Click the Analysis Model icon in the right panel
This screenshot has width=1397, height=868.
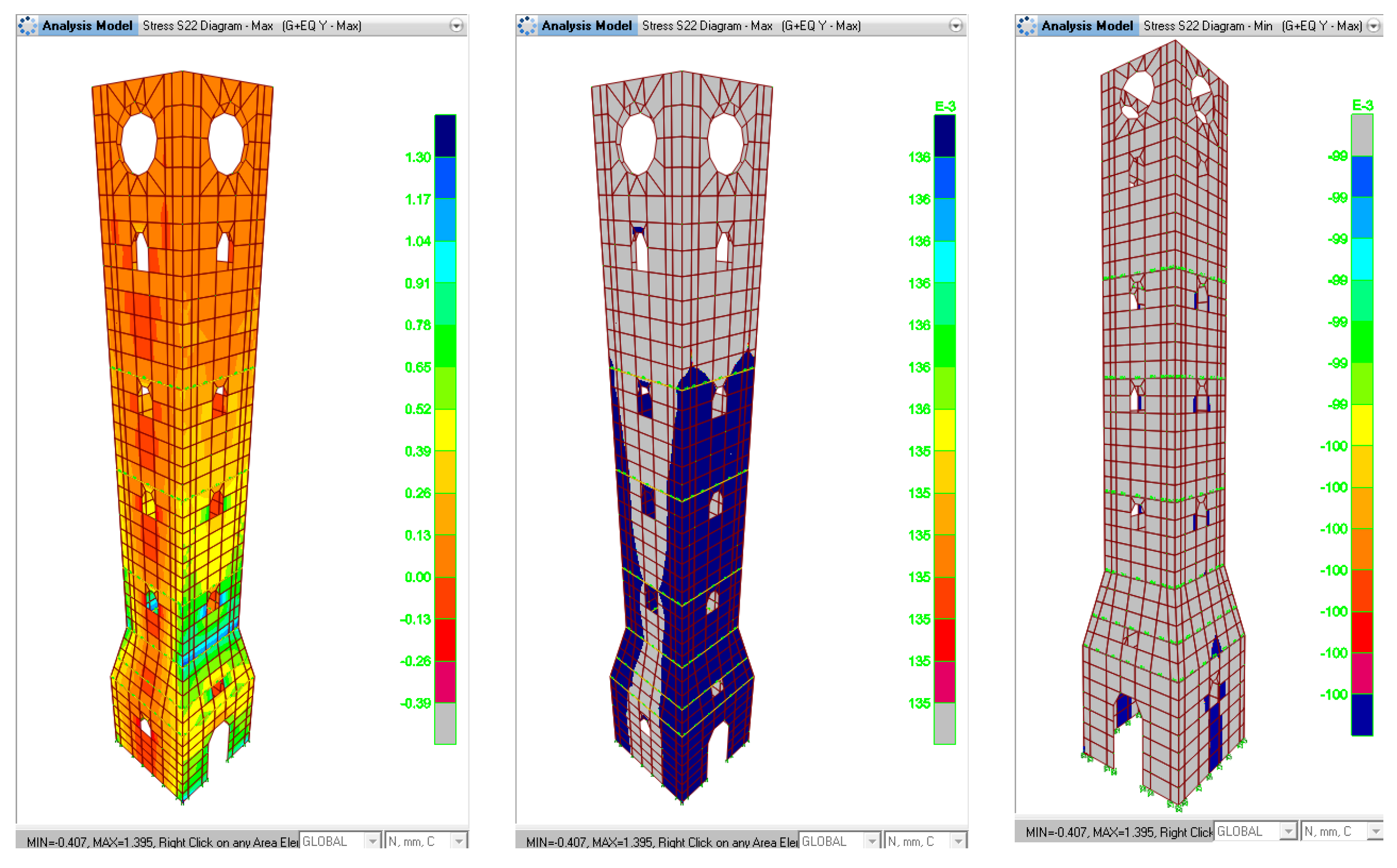pyautogui.click(x=1027, y=26)
